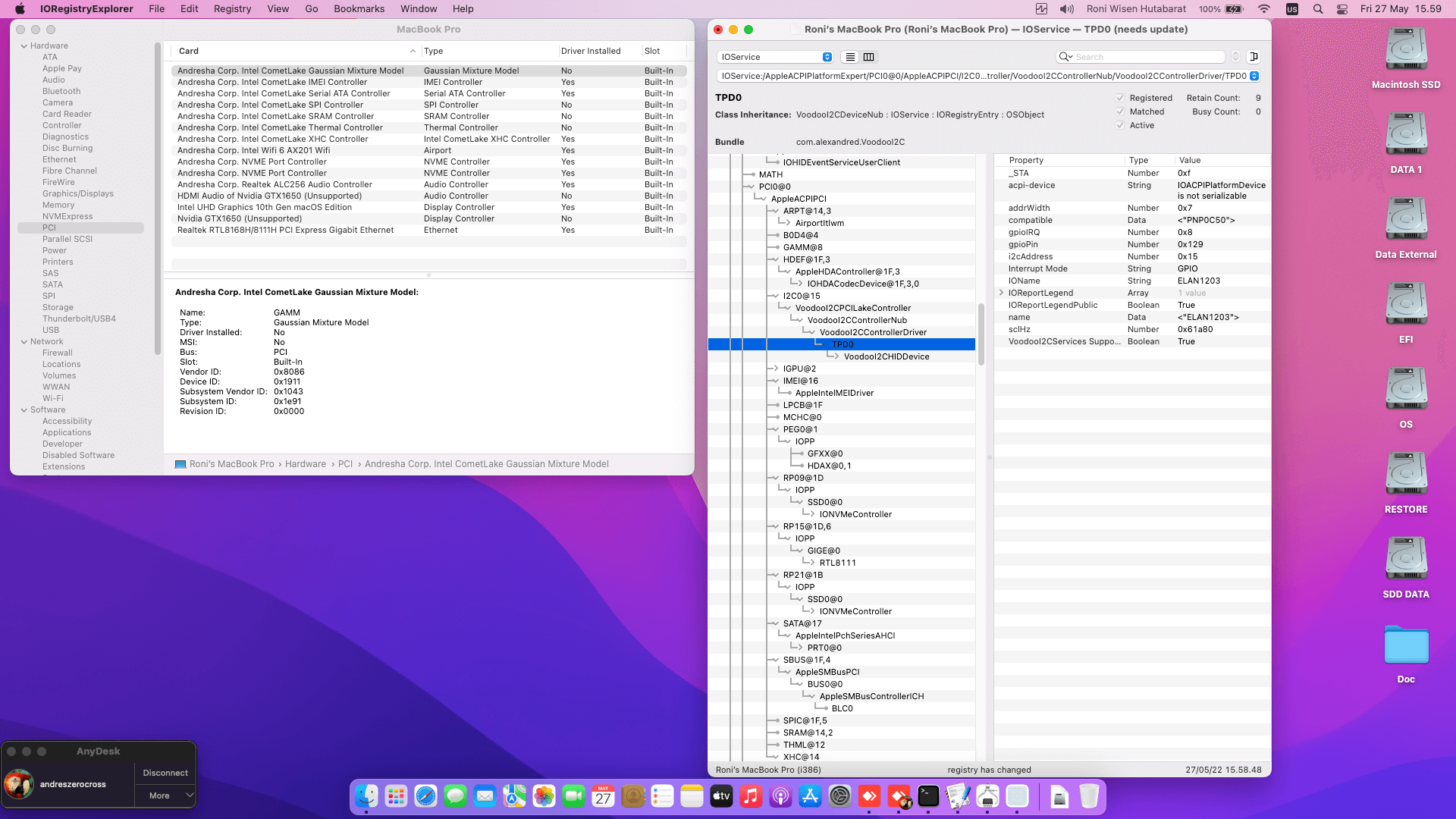
Task: Collapse the PEG0@1 tree node
Action: pyautogui.click(x=774, y=429)
